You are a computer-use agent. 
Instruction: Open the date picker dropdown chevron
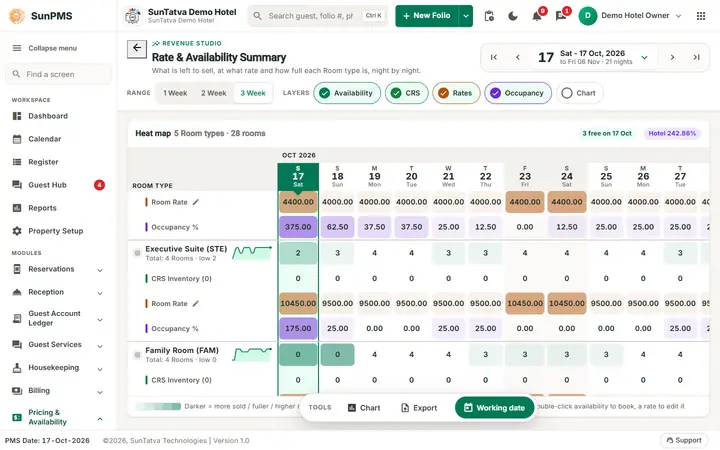pyautogui.click(x=644, y=57)
